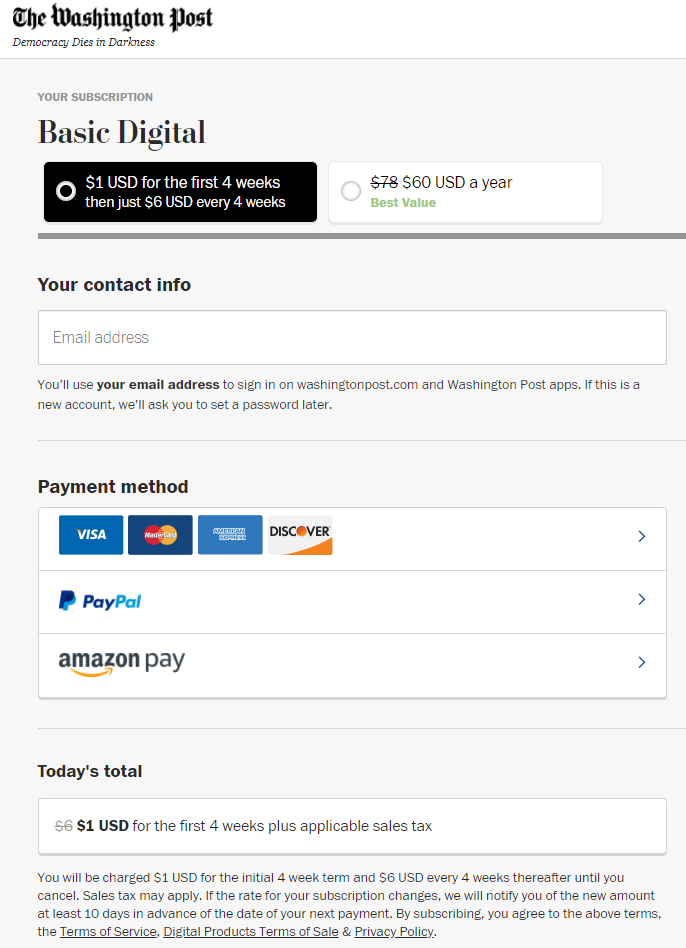Expand the PayPal payment chevron
Image resolution: width=686 pixels, height=948 pixels.
(x=642, y=599)
